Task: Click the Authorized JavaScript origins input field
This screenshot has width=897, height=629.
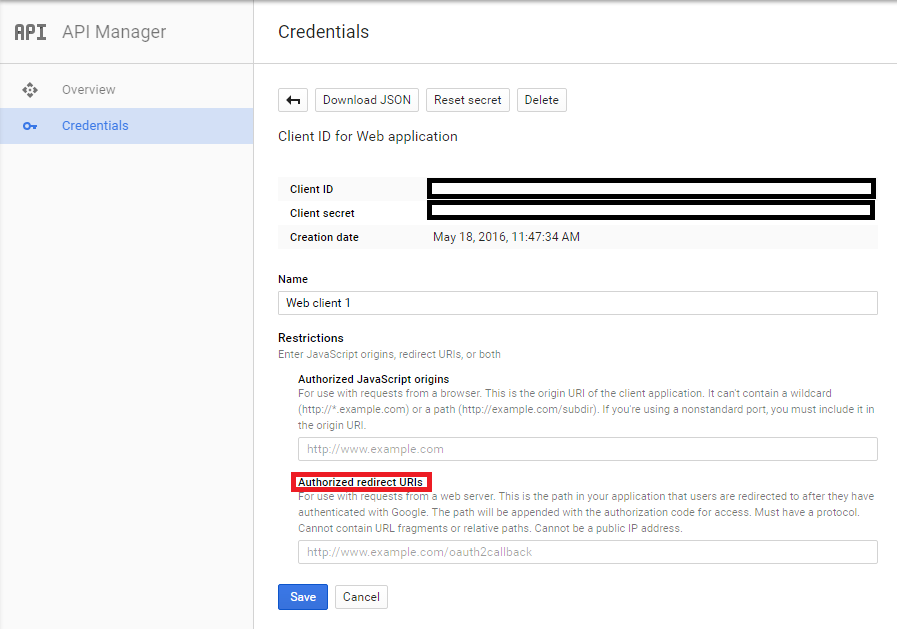Action: [588, 449]
